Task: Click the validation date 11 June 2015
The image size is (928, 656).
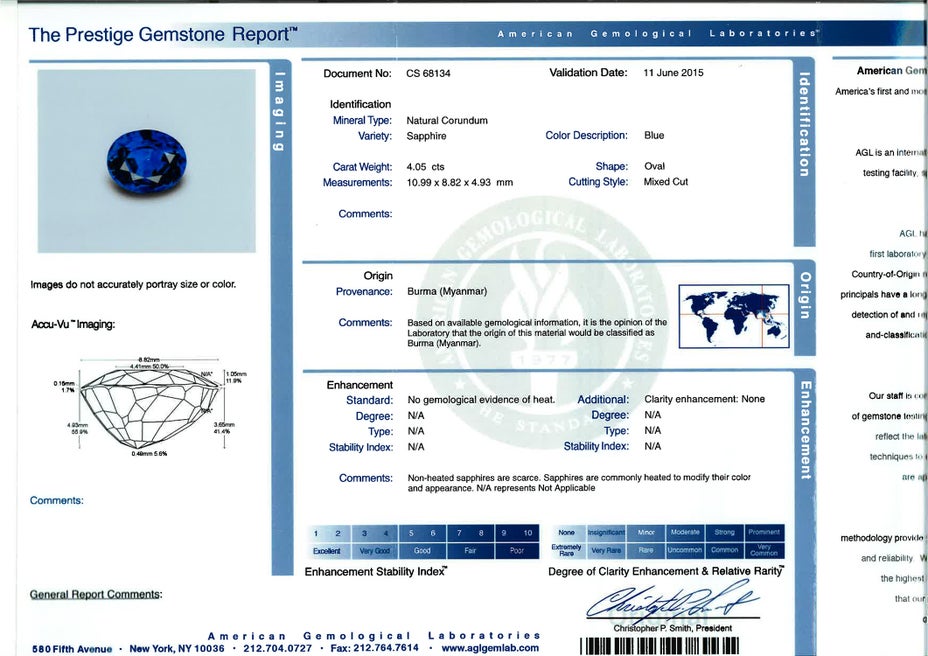Action: [x=673, y=73]
